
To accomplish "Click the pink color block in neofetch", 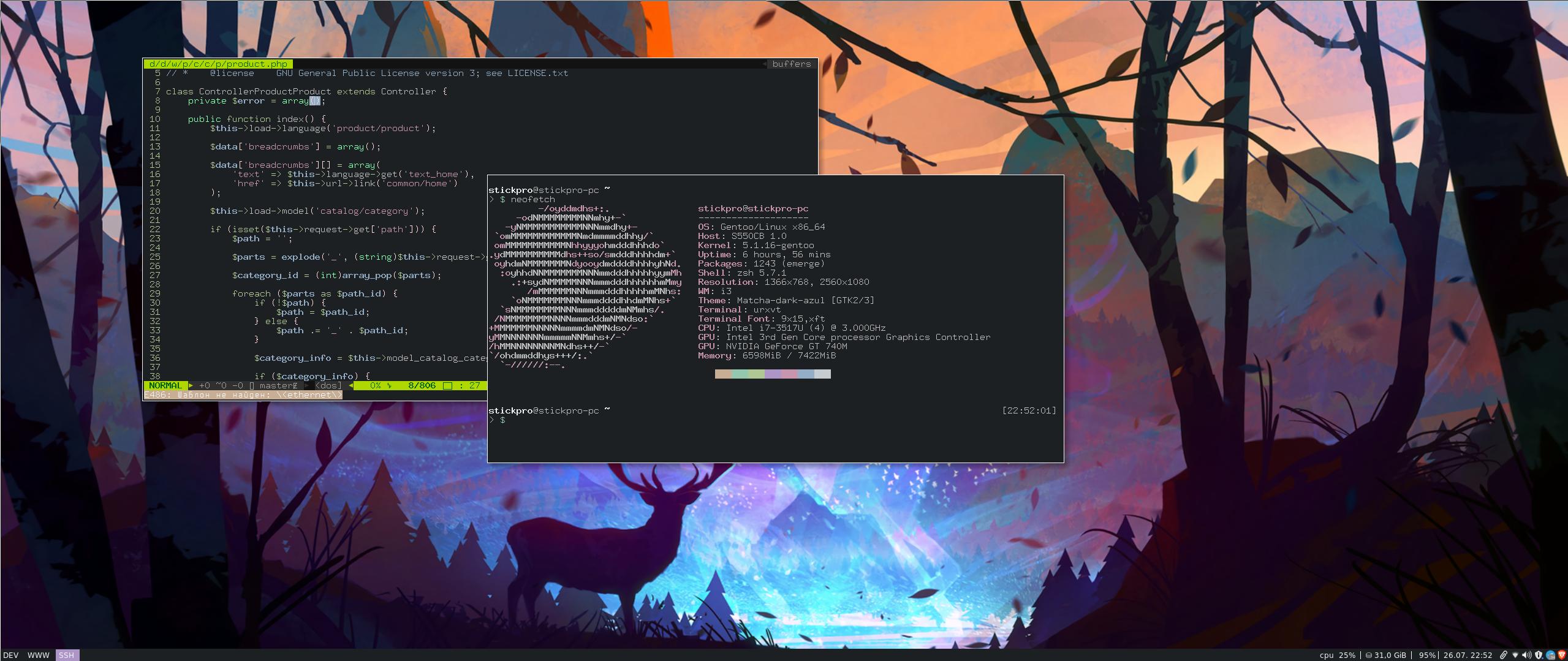I will pos(789,374).
